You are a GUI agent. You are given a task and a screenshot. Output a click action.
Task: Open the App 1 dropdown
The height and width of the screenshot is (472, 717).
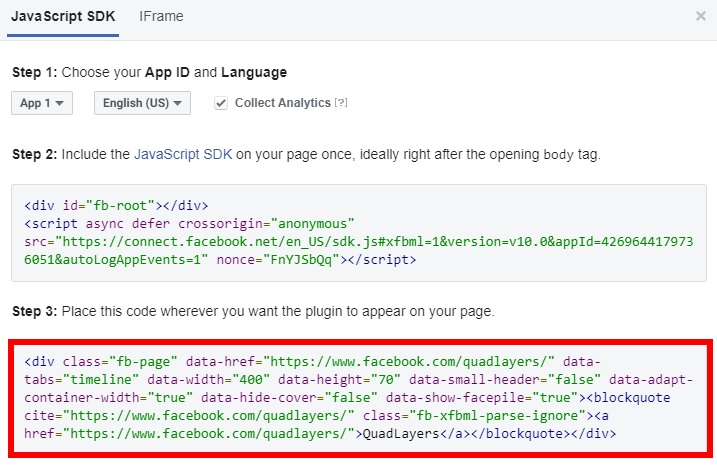tap(42, 103)
